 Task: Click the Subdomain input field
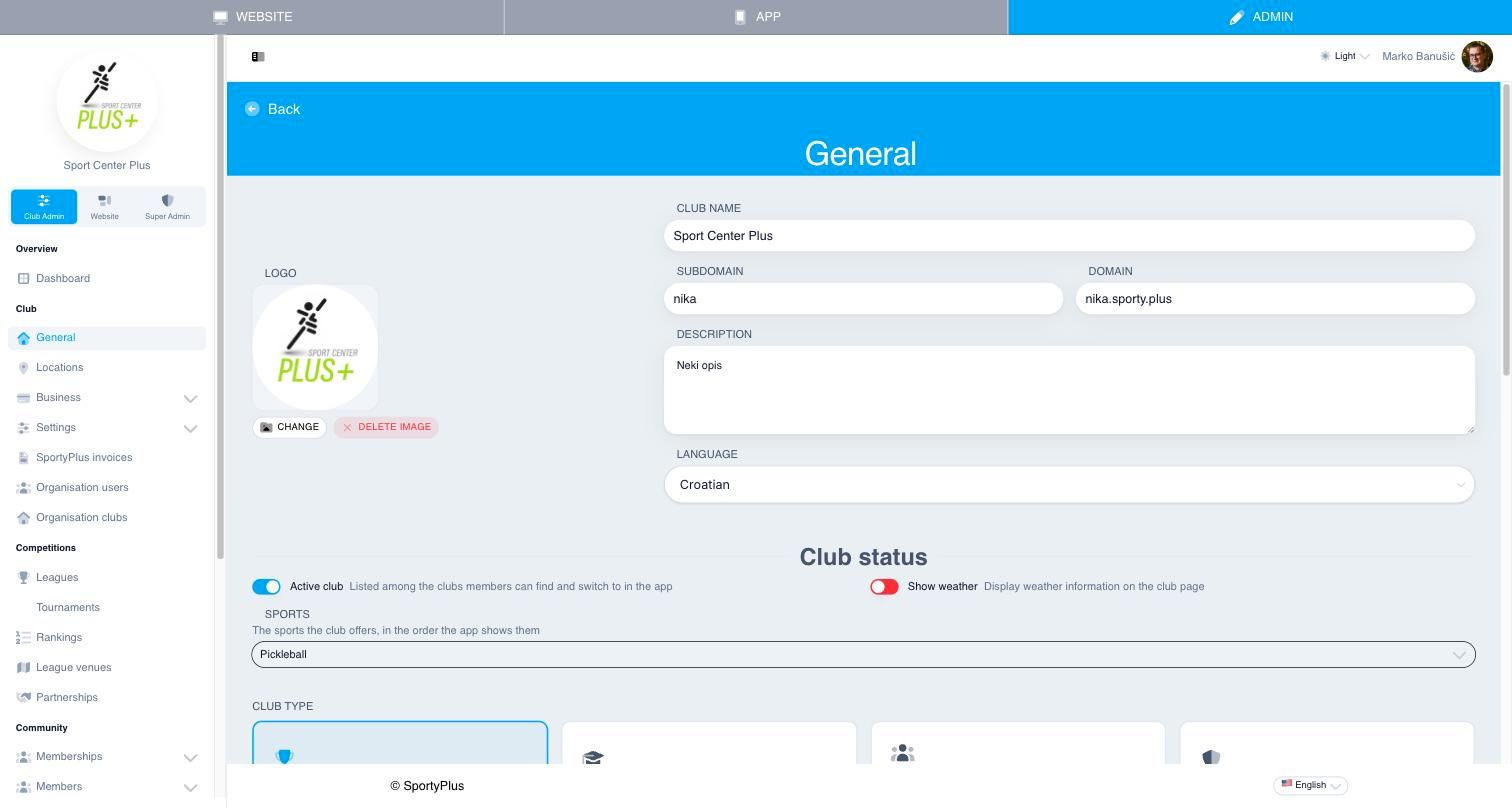pos(863,299)
